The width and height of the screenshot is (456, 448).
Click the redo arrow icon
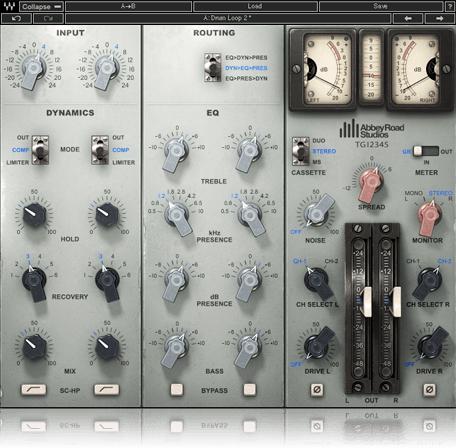[48, 18]
